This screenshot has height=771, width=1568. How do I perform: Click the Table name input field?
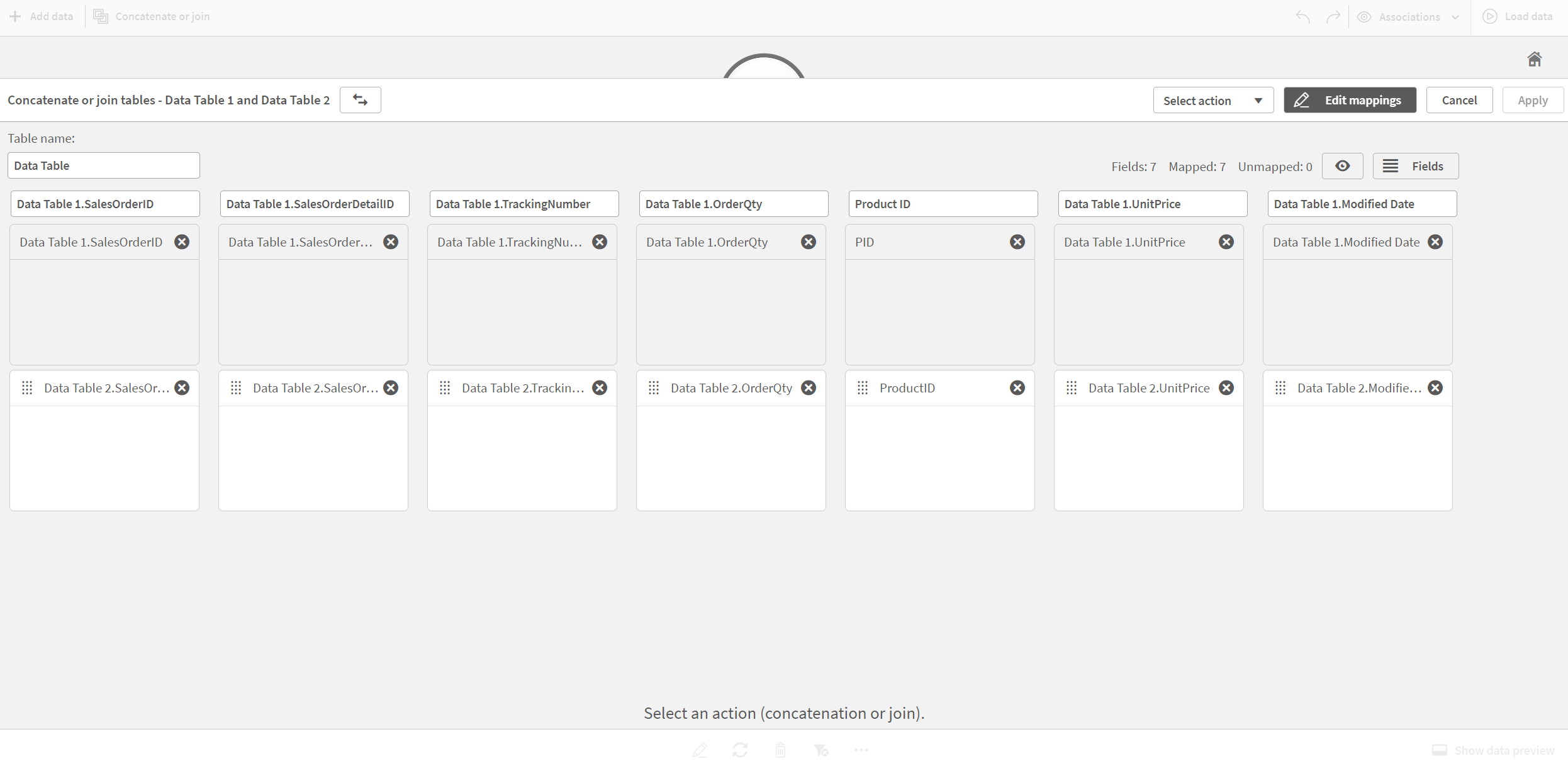pyautogui.click(x=102, y=165)
